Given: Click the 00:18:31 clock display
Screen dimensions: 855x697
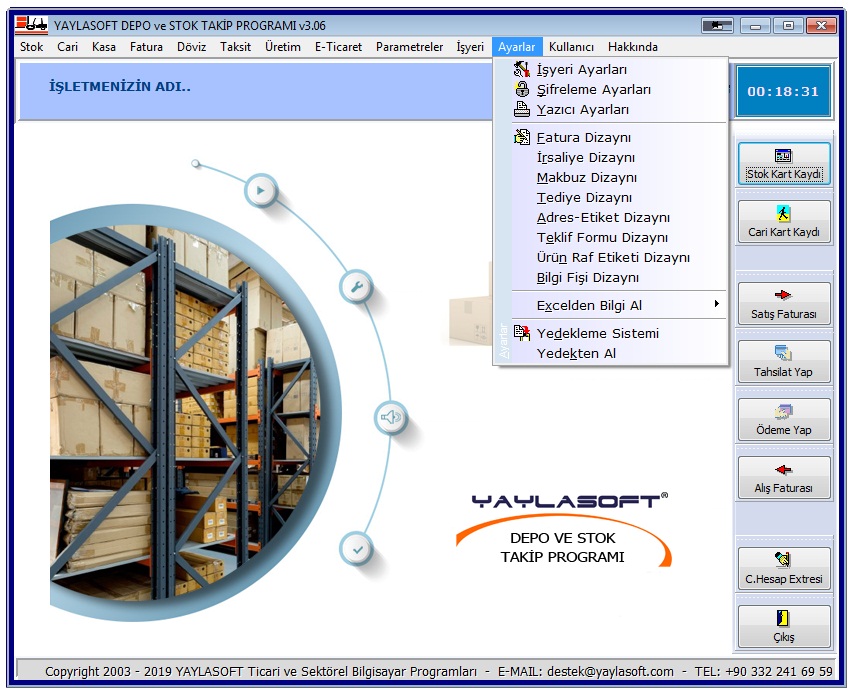Looking at the screenshot, I should [783, 92].
